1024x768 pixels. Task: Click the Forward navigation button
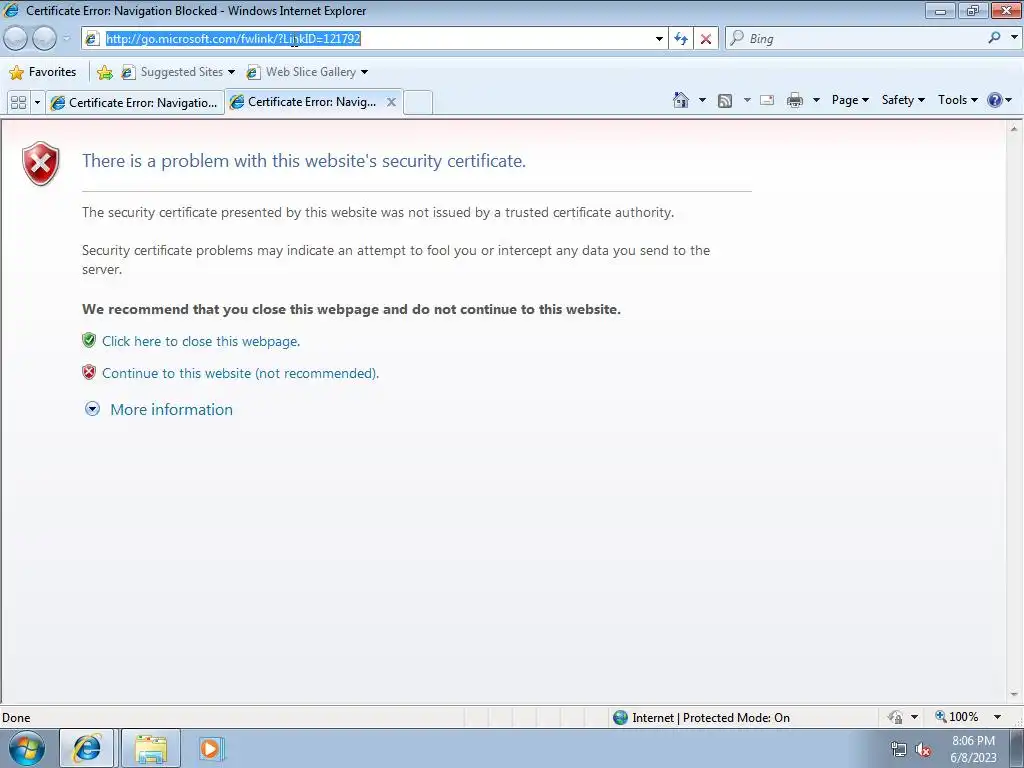[x=44, y=39]
